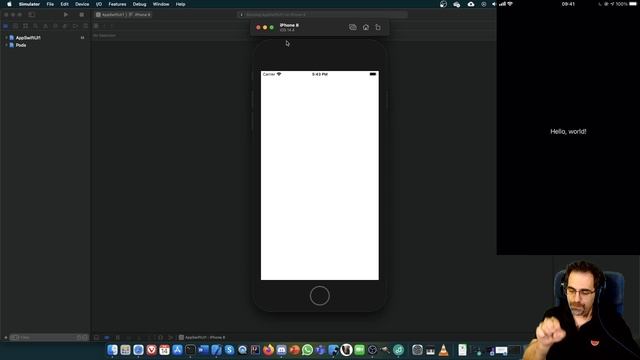Open PowerPoint from the Dock
Screen dimensions: 640x360
click(294, 350)
